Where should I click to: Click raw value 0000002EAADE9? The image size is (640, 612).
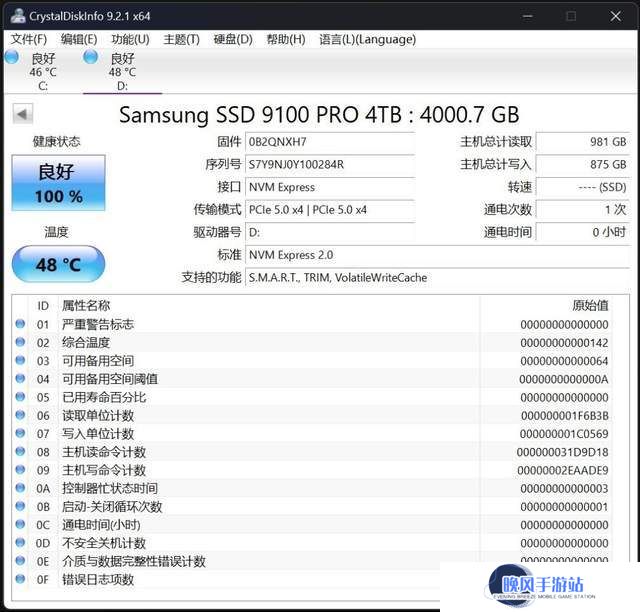point(563,470)
